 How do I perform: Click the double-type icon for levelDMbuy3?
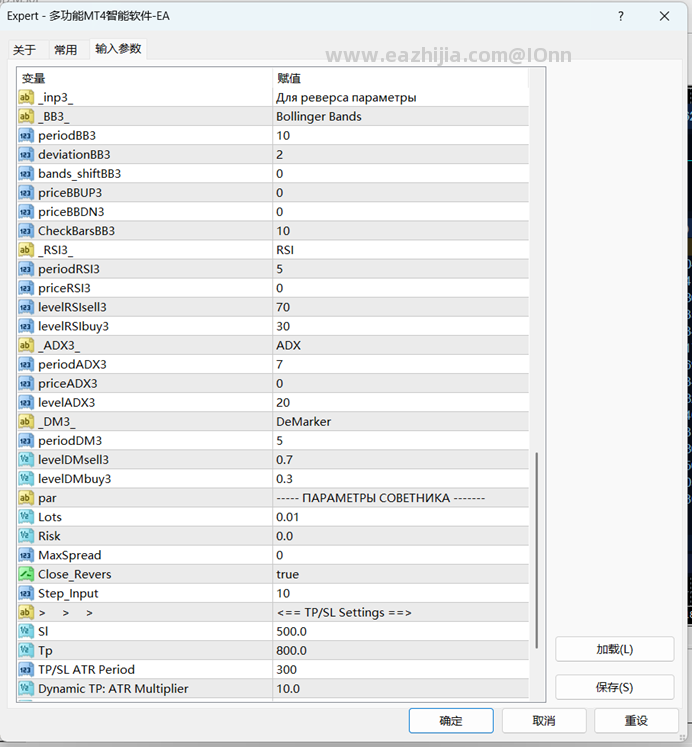26,478
